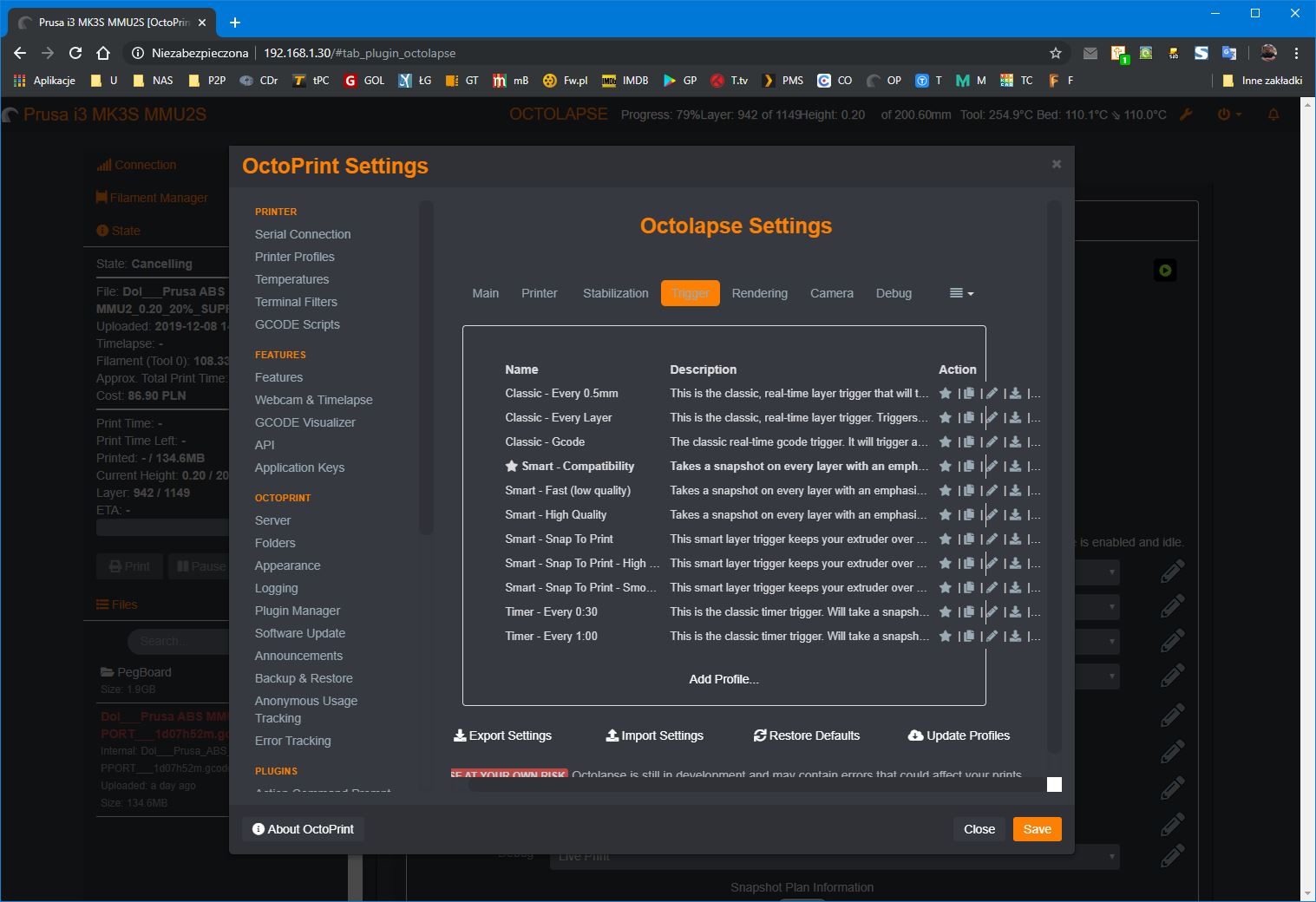
Task: Switch to the Rendering tab
Action: point(760,293)
